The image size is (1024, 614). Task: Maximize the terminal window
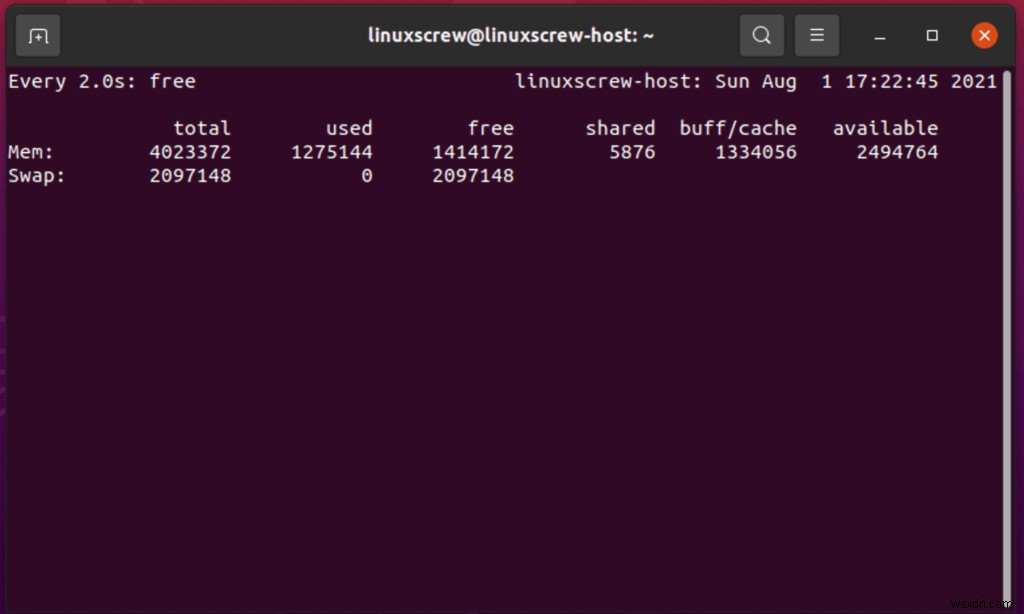point(932,35)
